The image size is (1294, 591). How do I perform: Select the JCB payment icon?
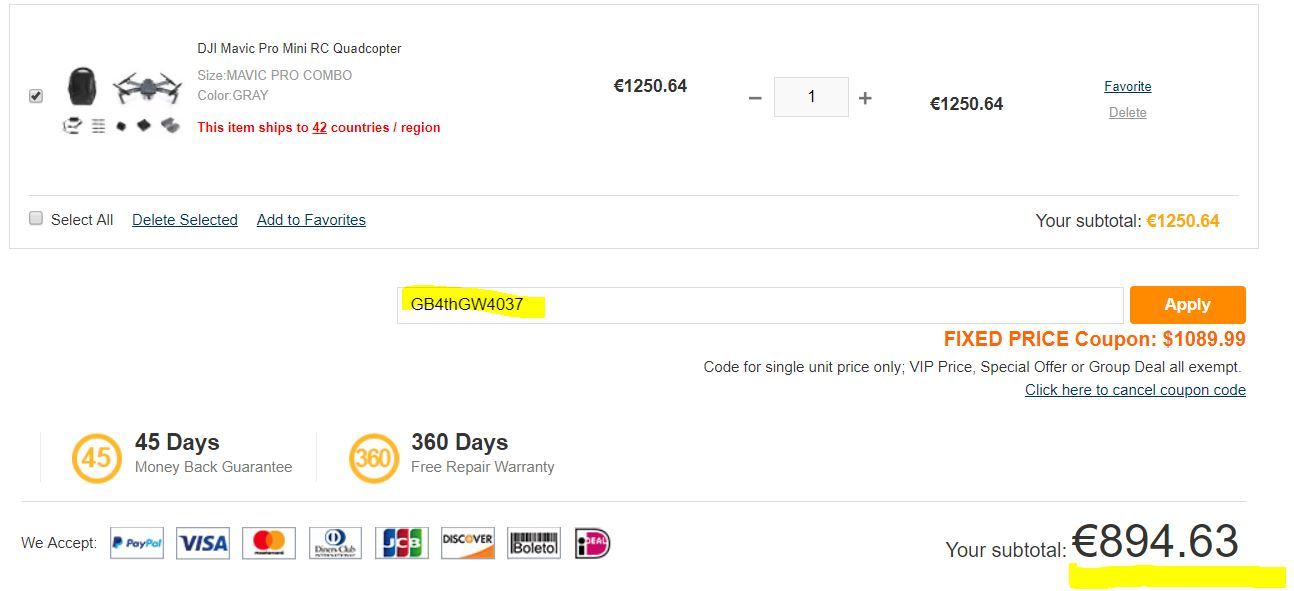pyautogui.click(x=402, y=543)
